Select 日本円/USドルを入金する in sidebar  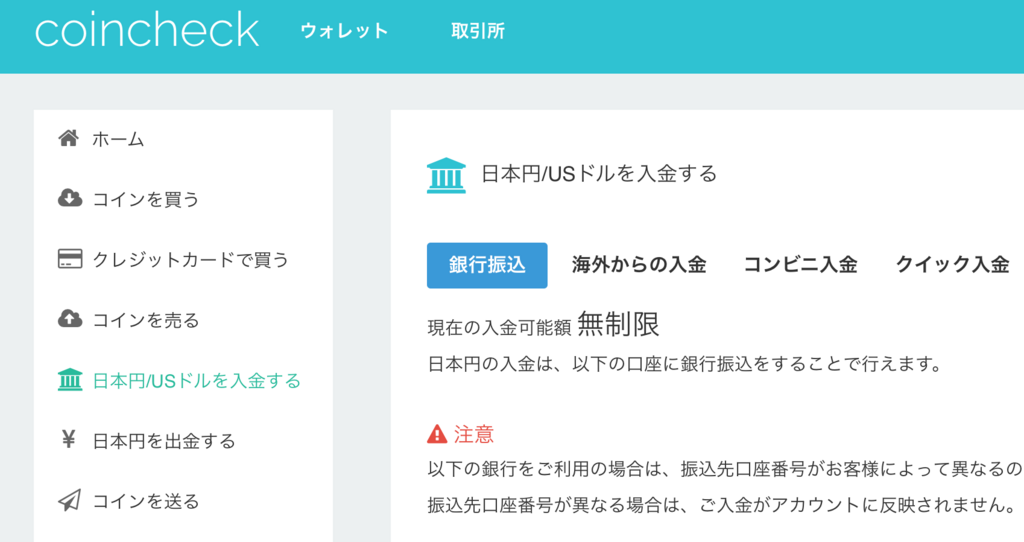click(x=197, y=381)
